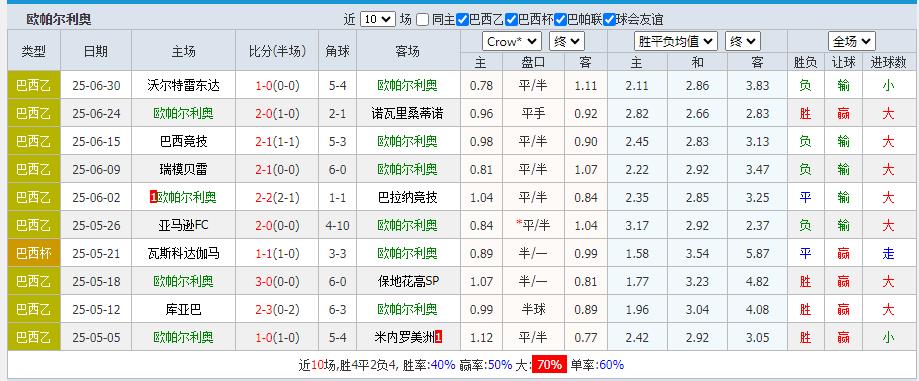
Task: Click the highlighted 70% over rate
Action: click(x=550, y=365)
